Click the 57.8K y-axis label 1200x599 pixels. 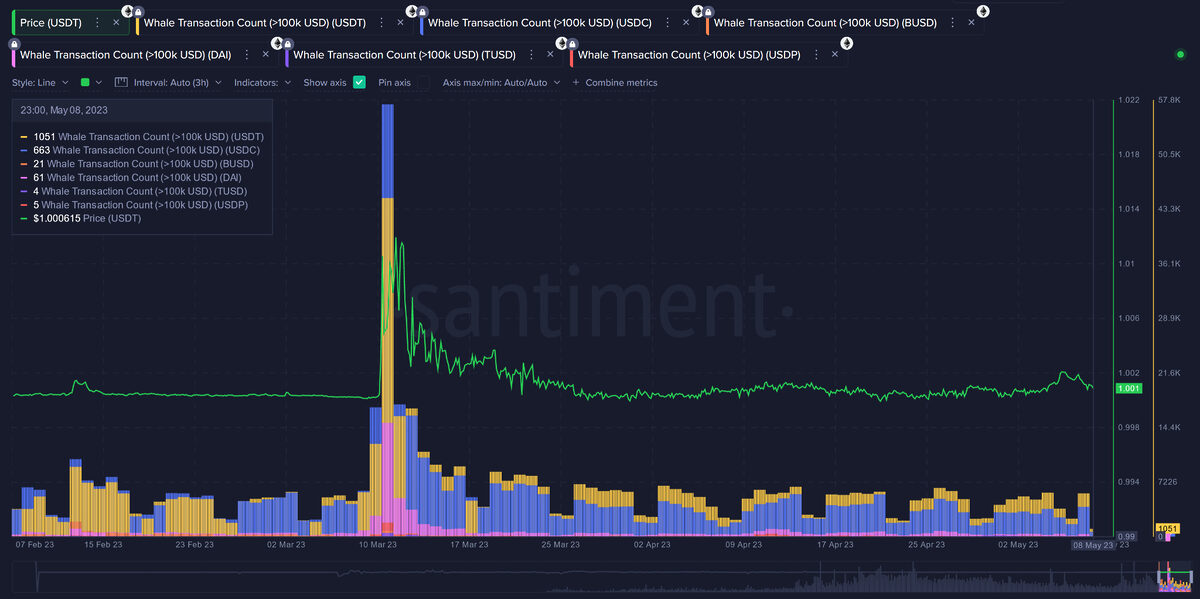pyautogui.click(x=1169, y=100)
